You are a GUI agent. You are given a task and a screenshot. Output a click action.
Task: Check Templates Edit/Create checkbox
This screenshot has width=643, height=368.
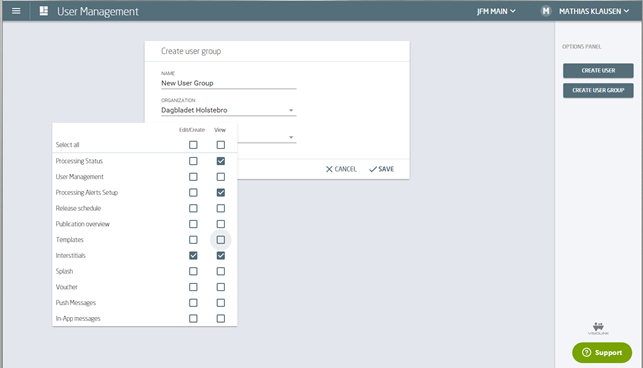click(x=193, y=240)
